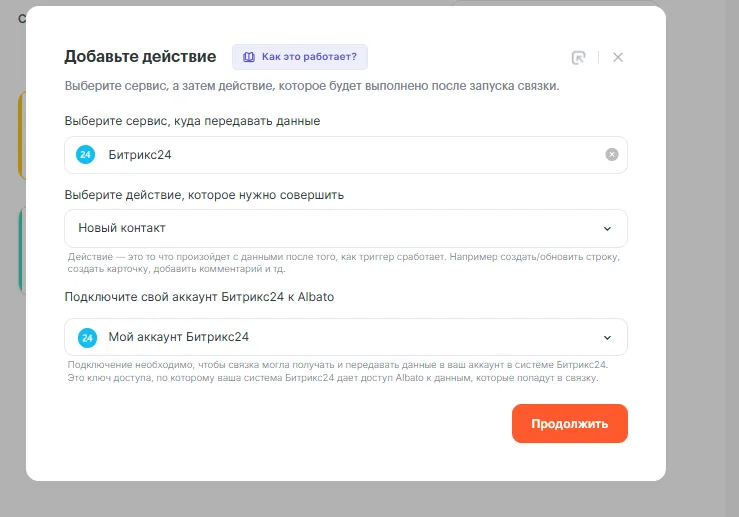Expand the action list using its chevron arrow
739x517 pixels.
click(607, 228)
